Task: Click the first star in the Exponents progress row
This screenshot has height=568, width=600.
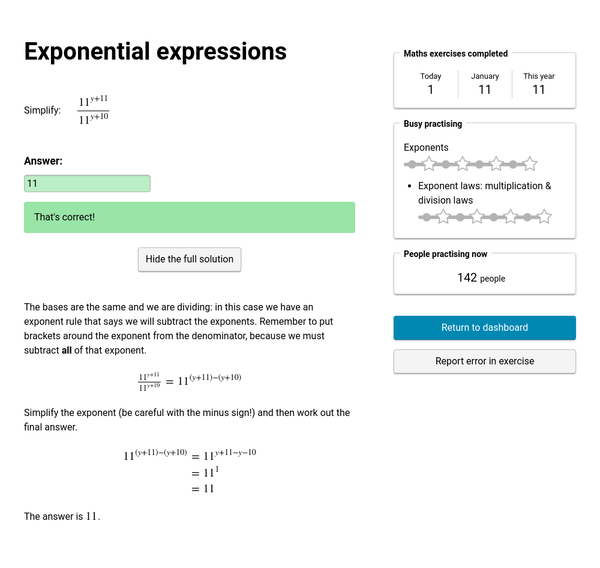Action: pyautogui.click(x=428, y=163)
